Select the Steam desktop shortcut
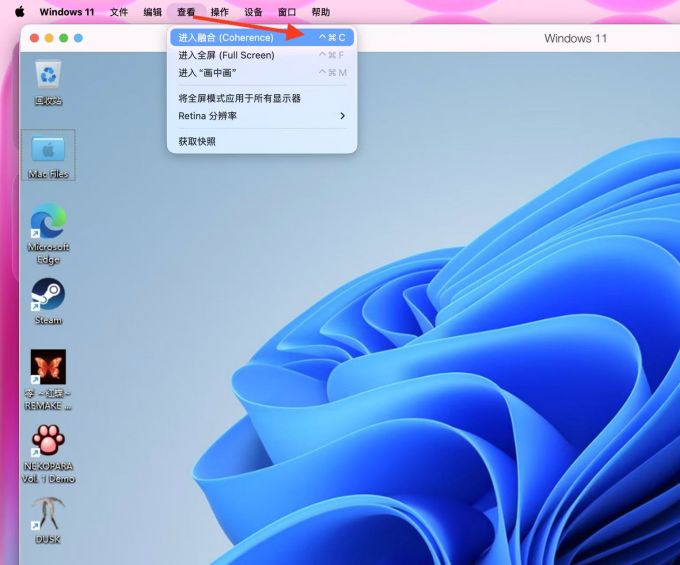 48,301
